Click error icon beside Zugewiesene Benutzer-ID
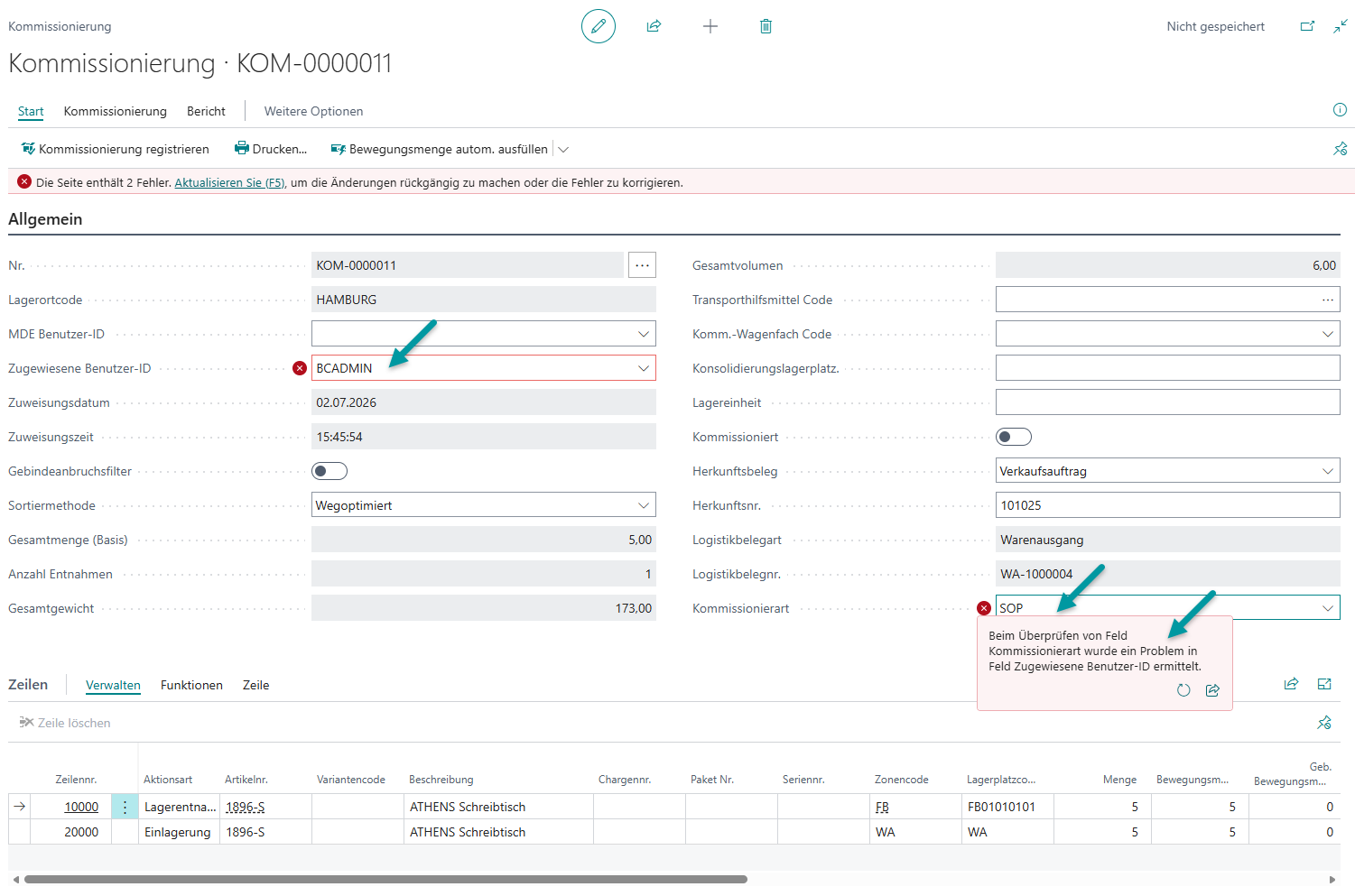 [x=300, y=368]
